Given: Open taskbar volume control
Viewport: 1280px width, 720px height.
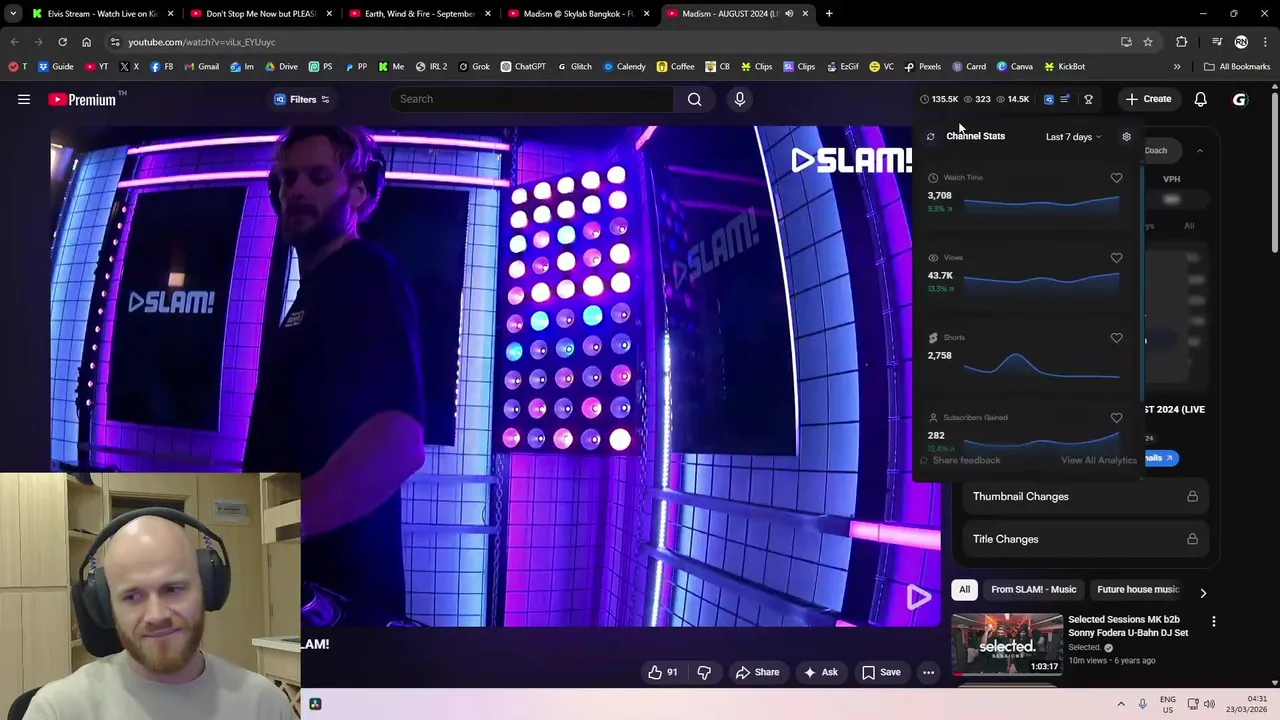Looking at the screenshot, I should pos(1208,704).
